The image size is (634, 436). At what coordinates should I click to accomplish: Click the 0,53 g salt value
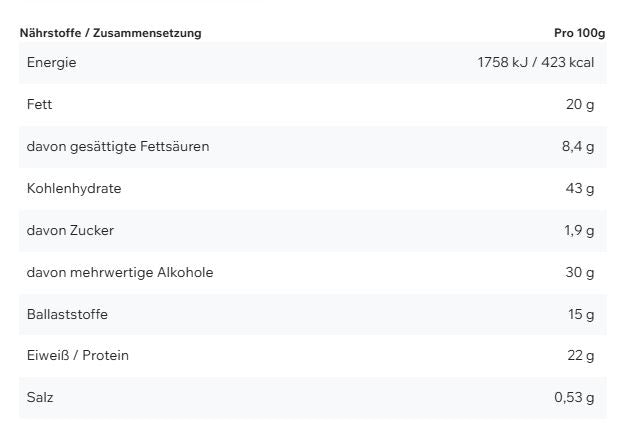574,398
